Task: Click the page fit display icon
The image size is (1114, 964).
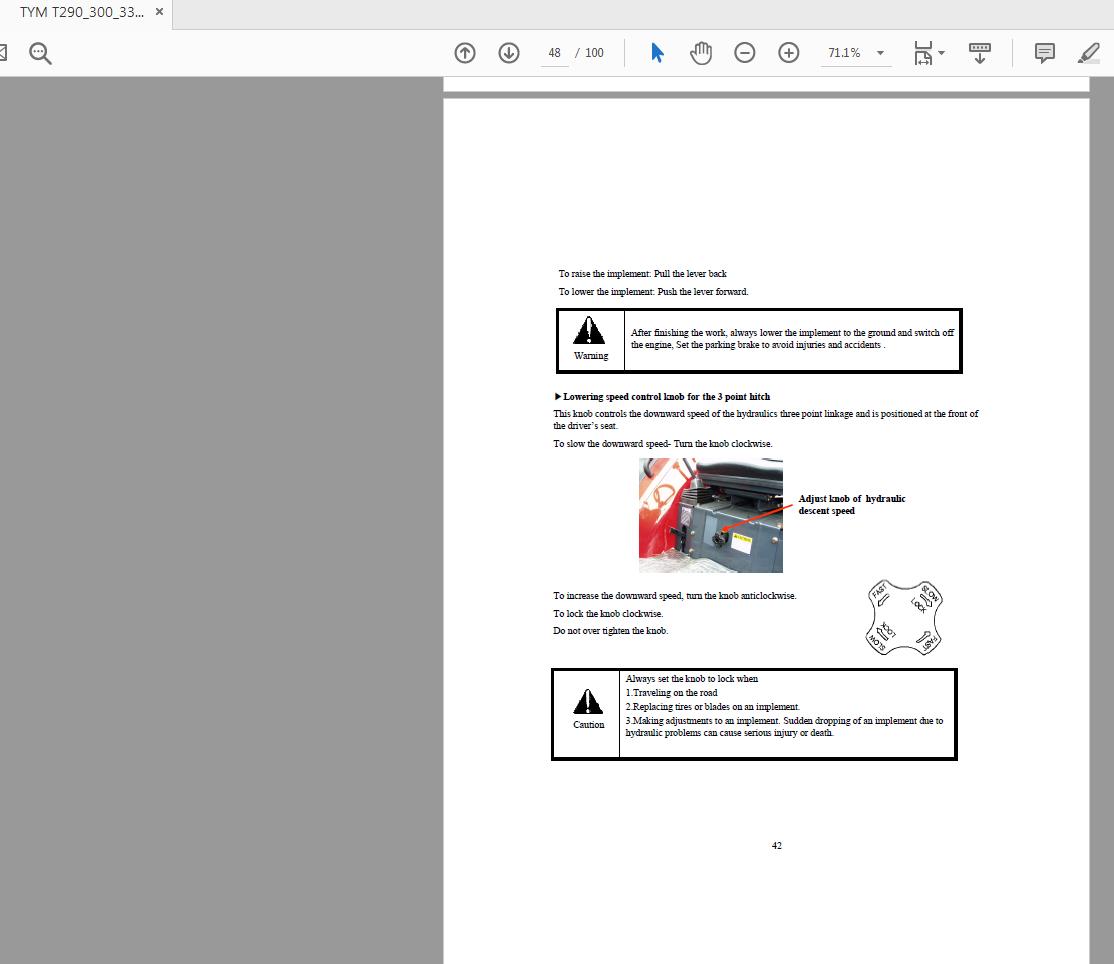Action: (x=922, y=52)
